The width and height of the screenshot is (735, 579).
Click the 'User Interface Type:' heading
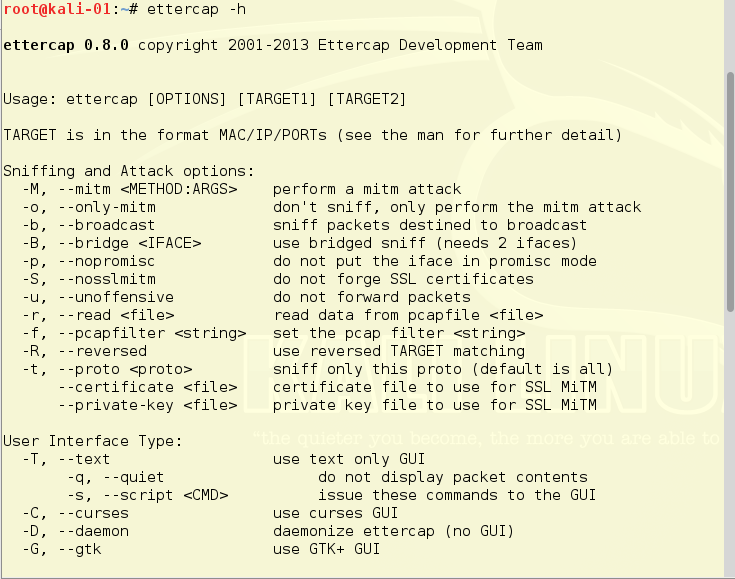point(92,441)
